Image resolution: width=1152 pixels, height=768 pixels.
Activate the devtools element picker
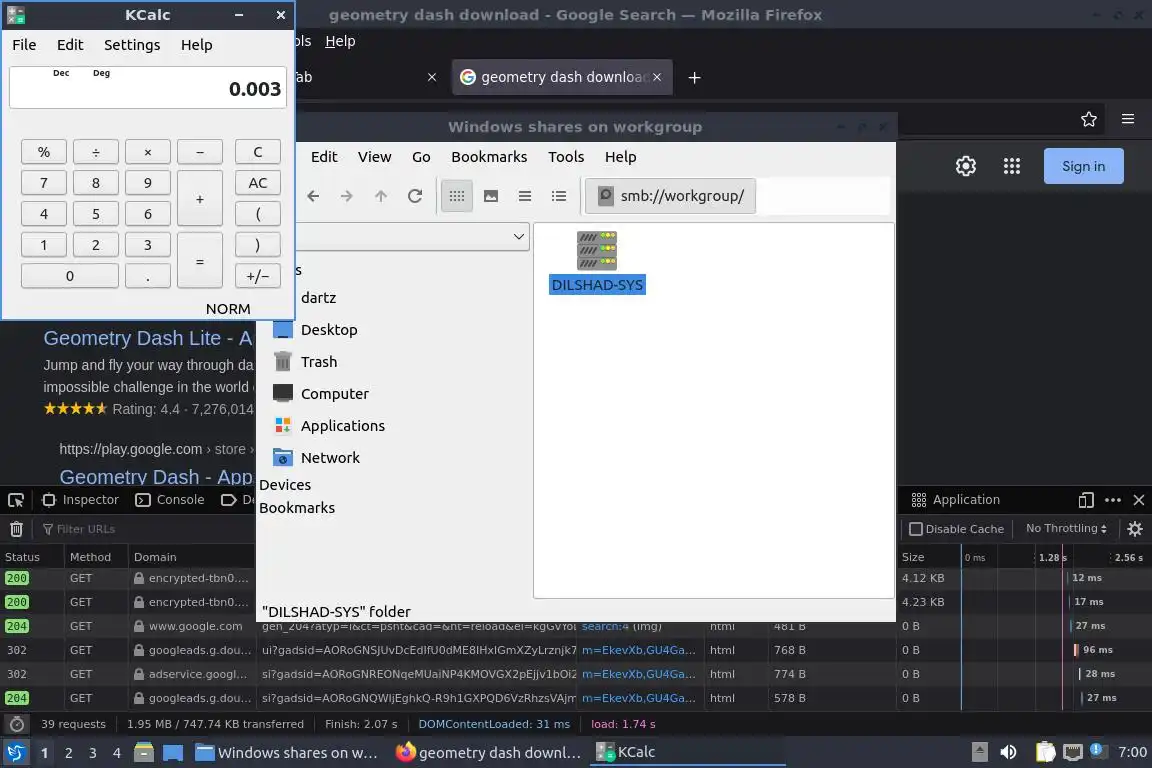click(x=15, y=500)
